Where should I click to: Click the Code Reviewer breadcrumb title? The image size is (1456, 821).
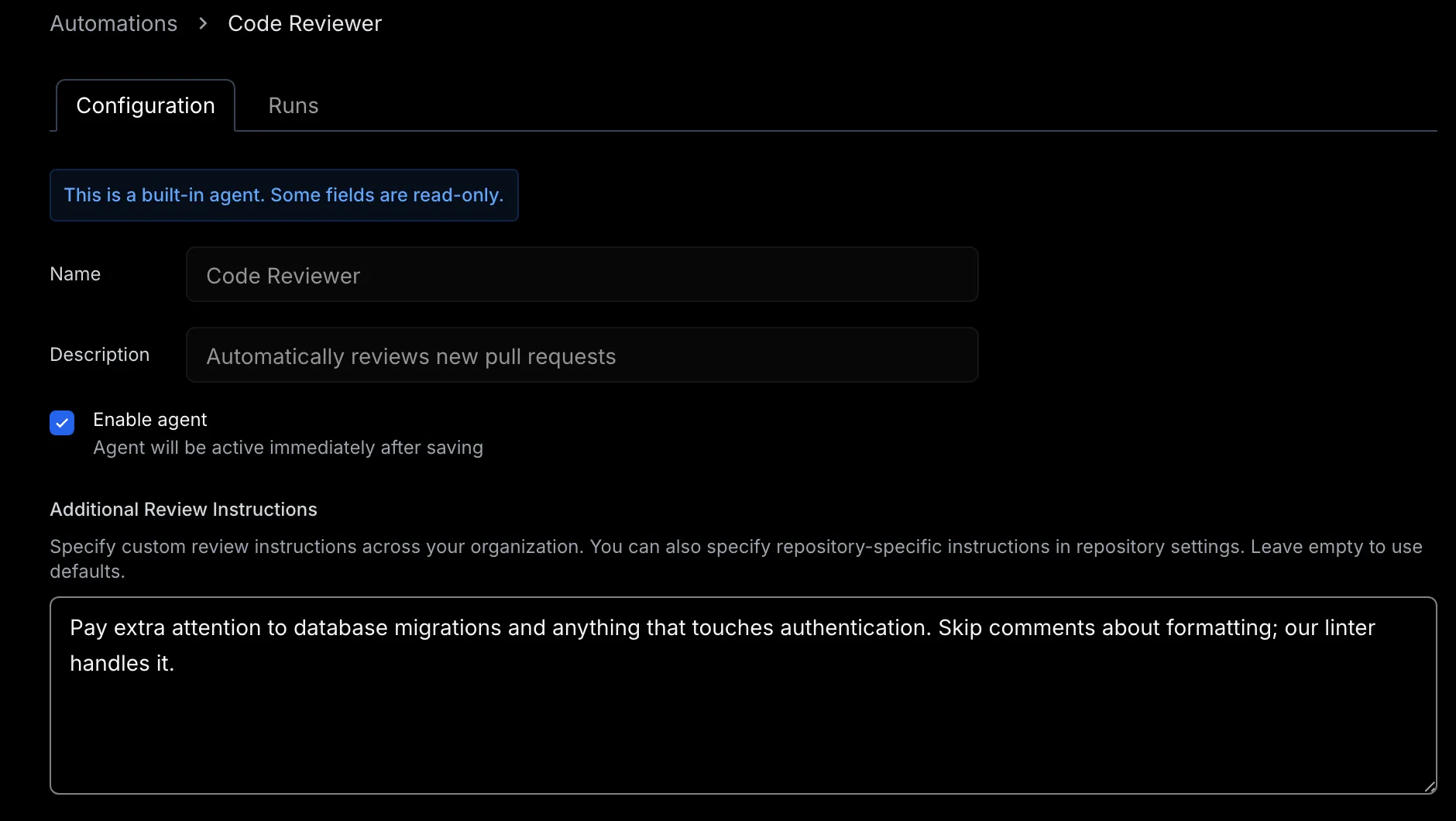[x=304, y=23]
